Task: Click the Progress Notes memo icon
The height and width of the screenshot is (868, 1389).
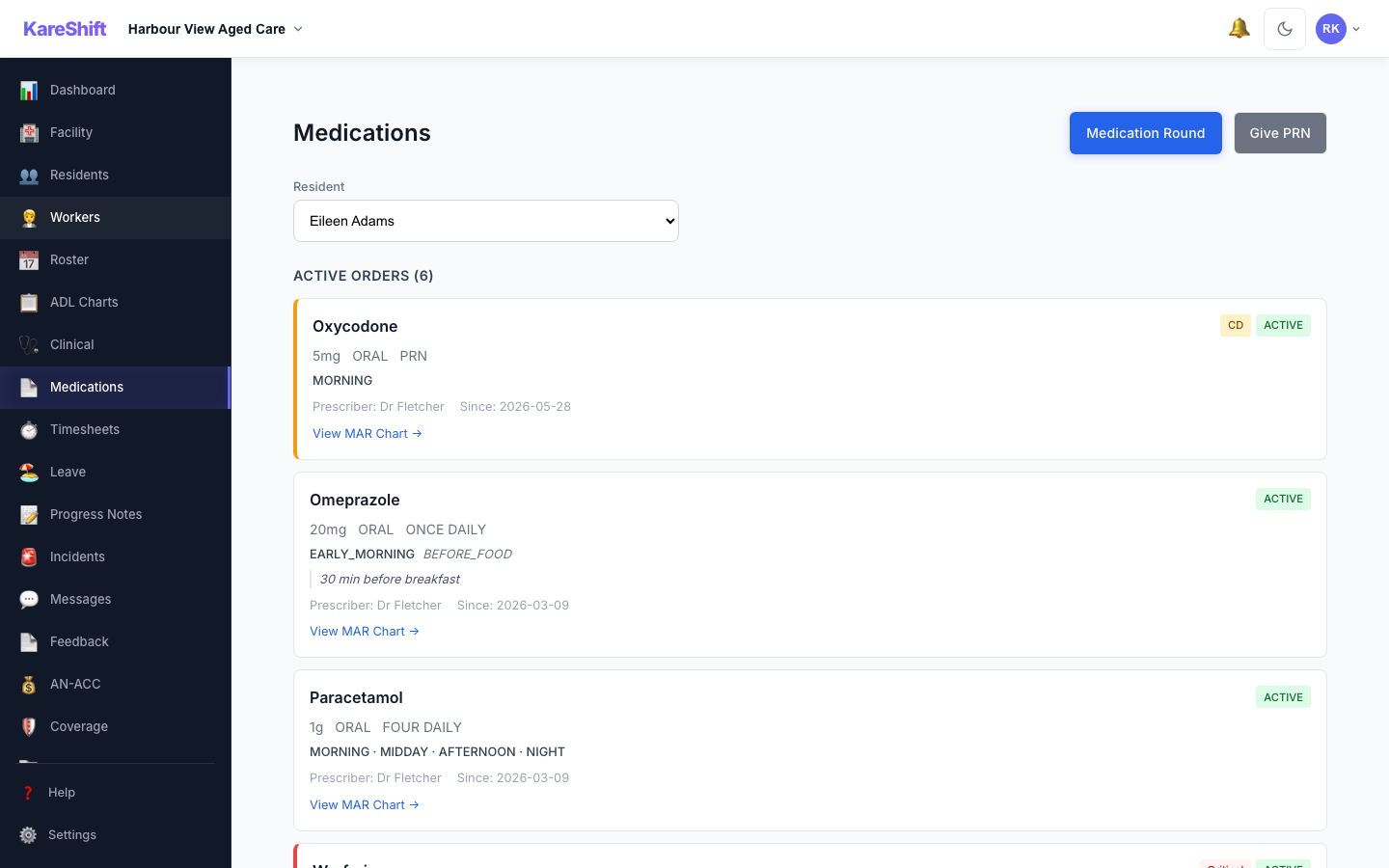Action: point(29,514)
